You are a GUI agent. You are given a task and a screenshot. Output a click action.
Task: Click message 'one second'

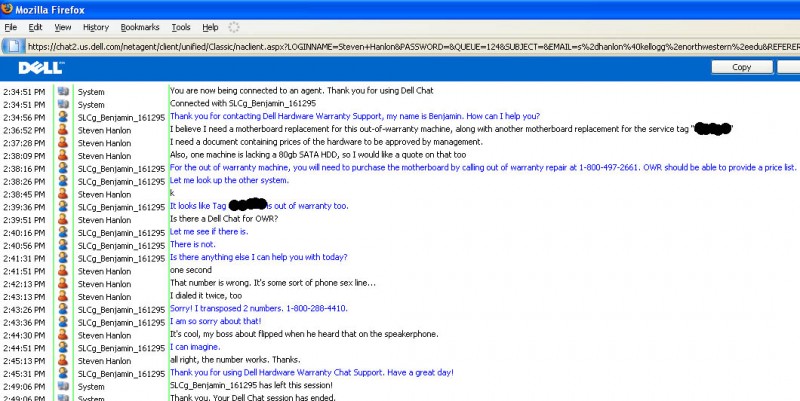pyautogui.click(x=190, y=270)
